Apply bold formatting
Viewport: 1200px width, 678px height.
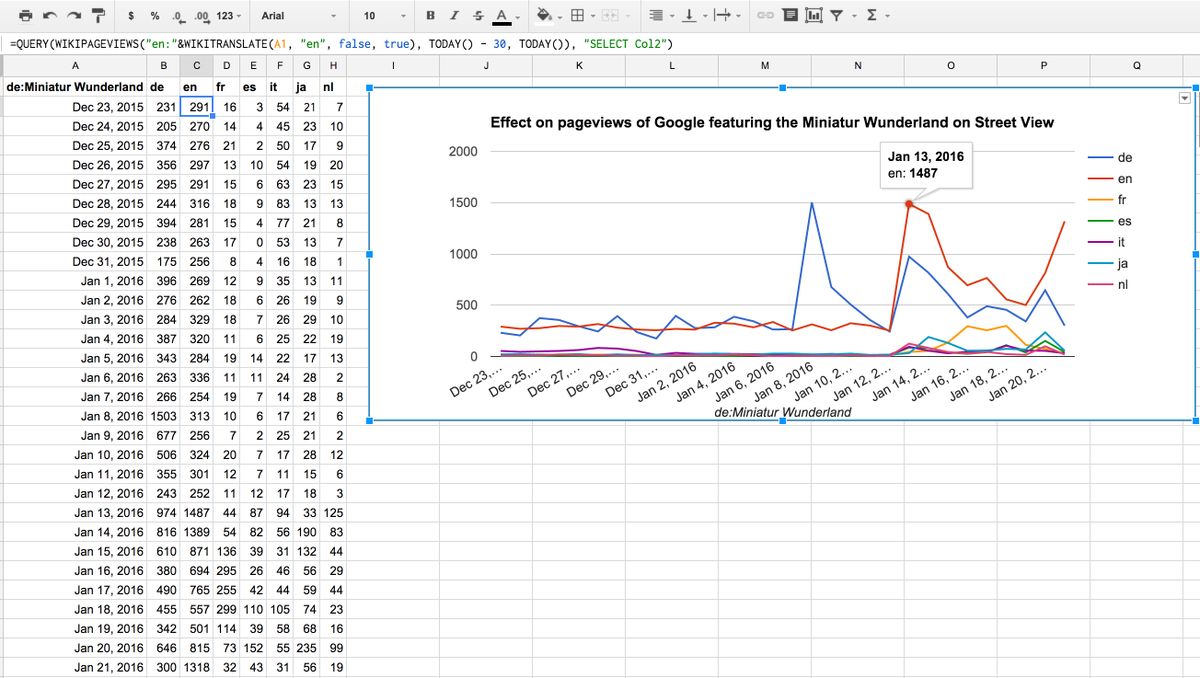[x=430, y=16]
